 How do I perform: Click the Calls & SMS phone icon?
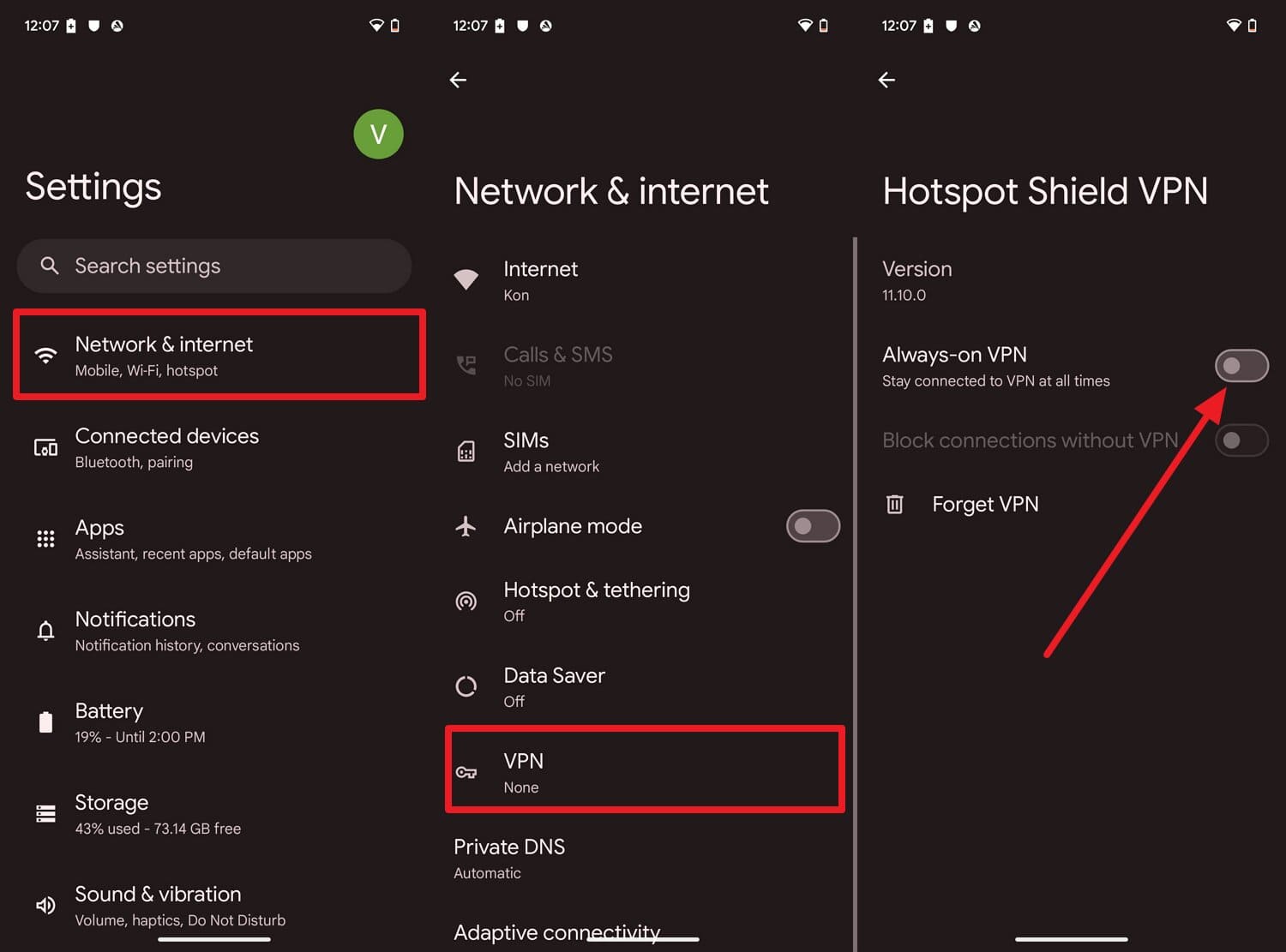point(466,366)
